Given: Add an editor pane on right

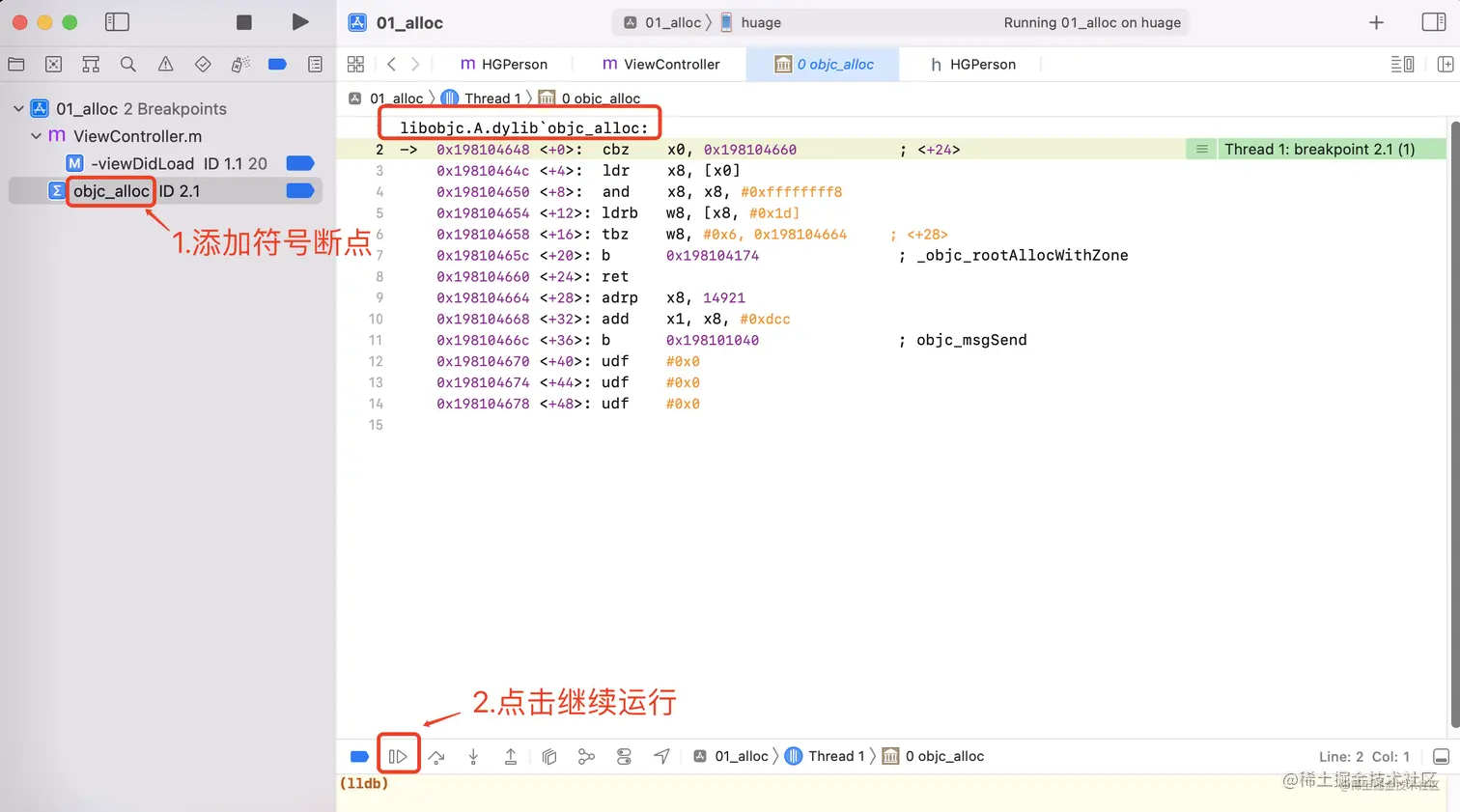Looking at the screenshot, I should pos(1445,64).
